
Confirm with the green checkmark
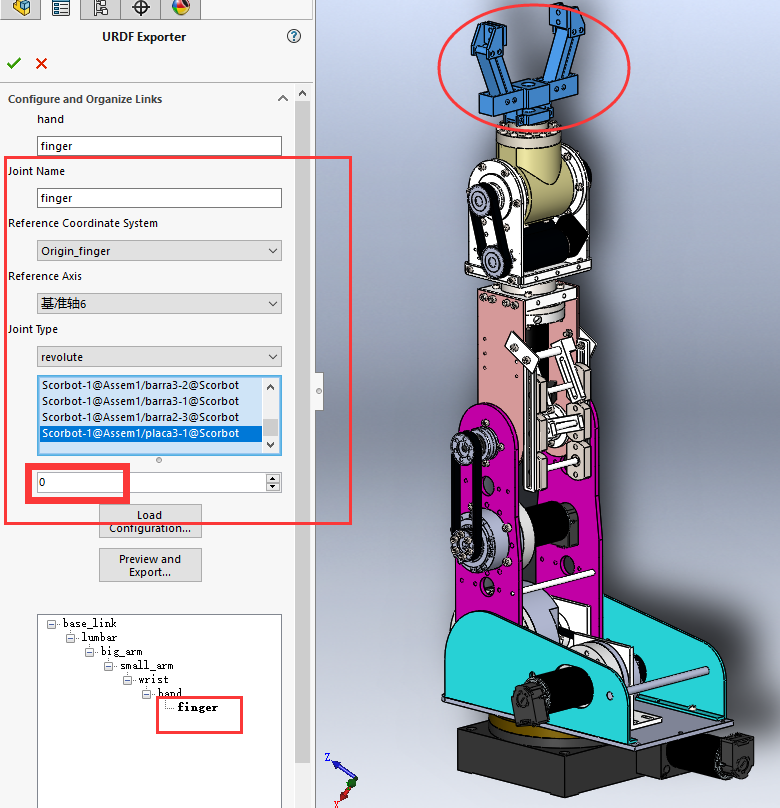(14, 63)
